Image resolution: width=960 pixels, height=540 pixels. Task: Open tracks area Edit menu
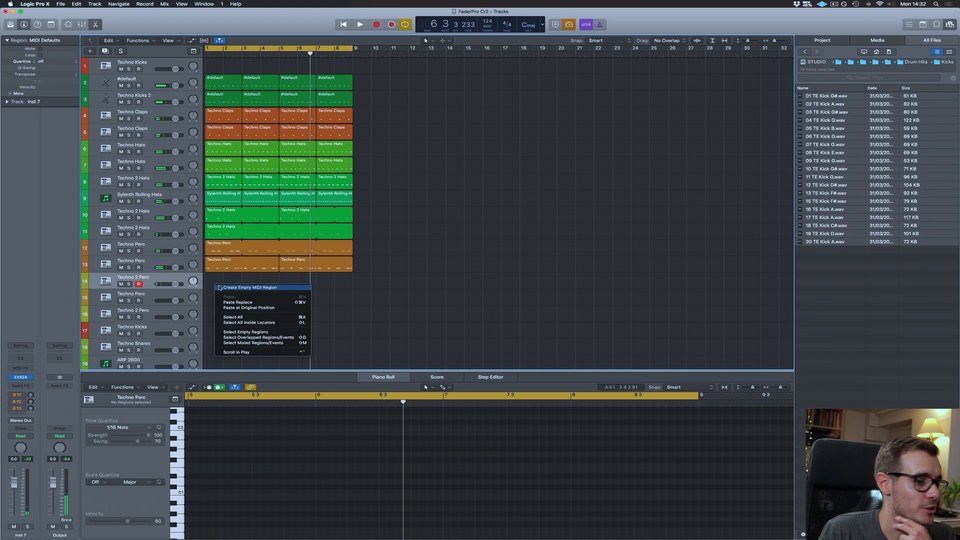coord(110,40)
